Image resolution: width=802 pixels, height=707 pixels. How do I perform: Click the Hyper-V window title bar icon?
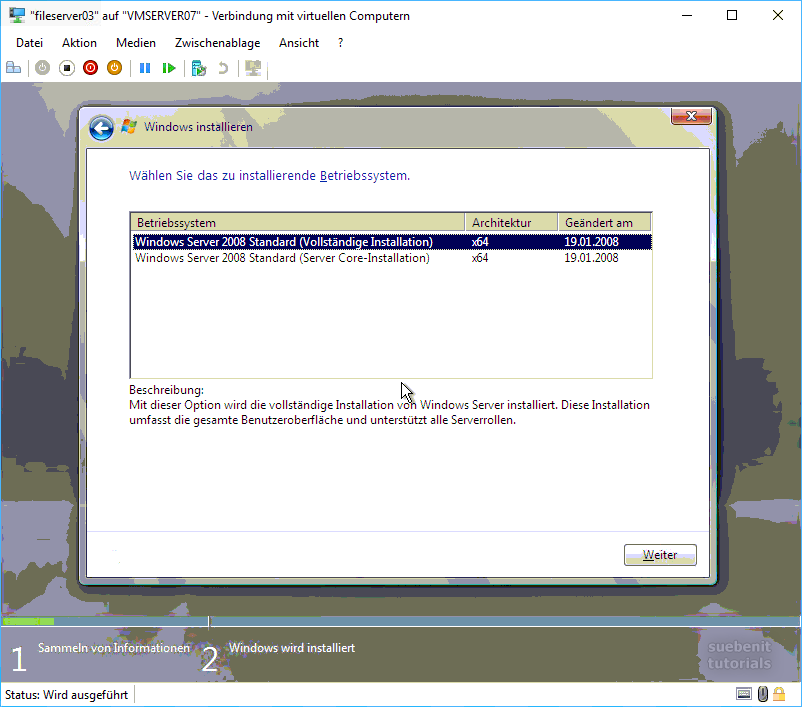click(x=17, y=15)
